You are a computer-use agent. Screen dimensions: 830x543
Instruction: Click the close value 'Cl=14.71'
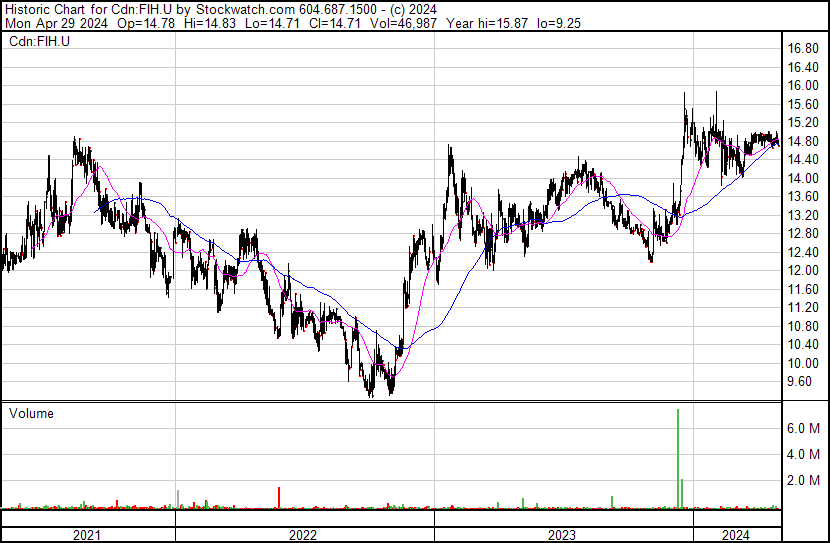click(x=335, y=23)
